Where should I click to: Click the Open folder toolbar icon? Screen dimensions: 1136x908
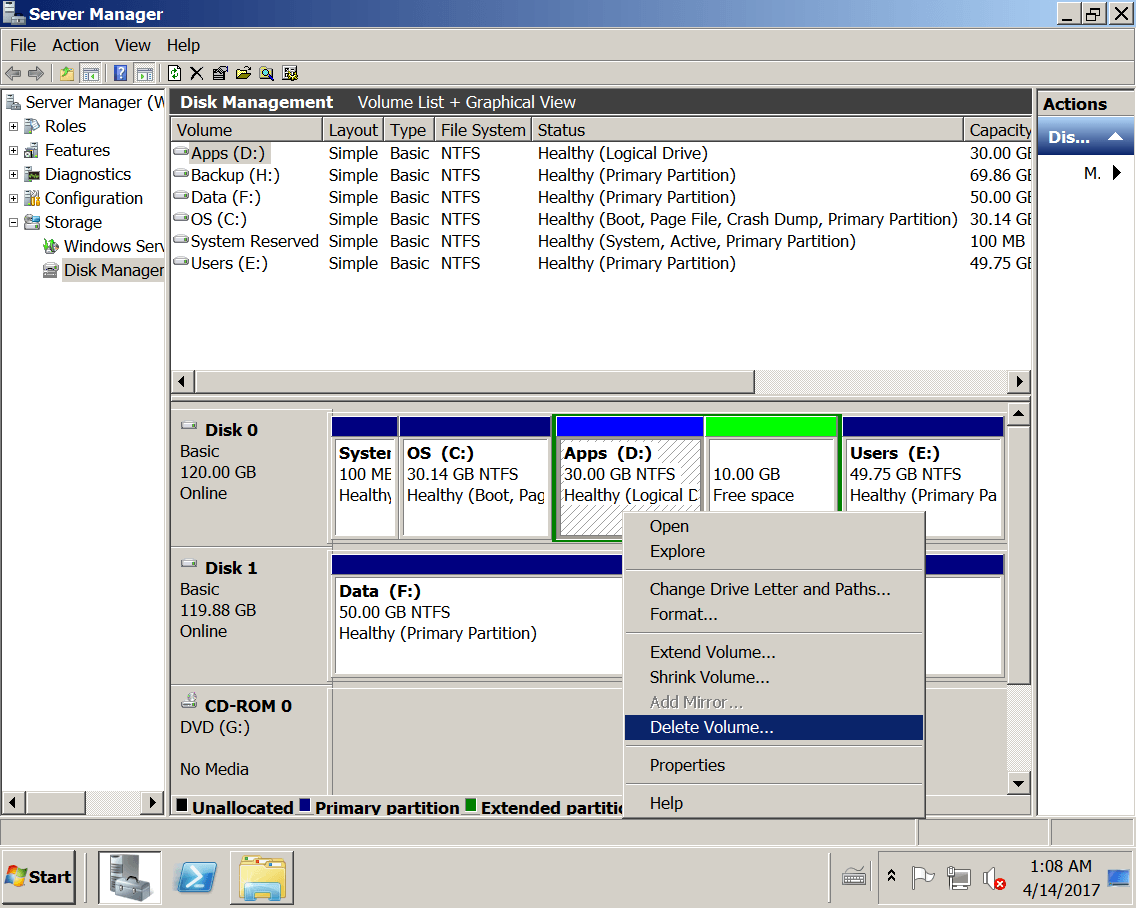(243, 73)
